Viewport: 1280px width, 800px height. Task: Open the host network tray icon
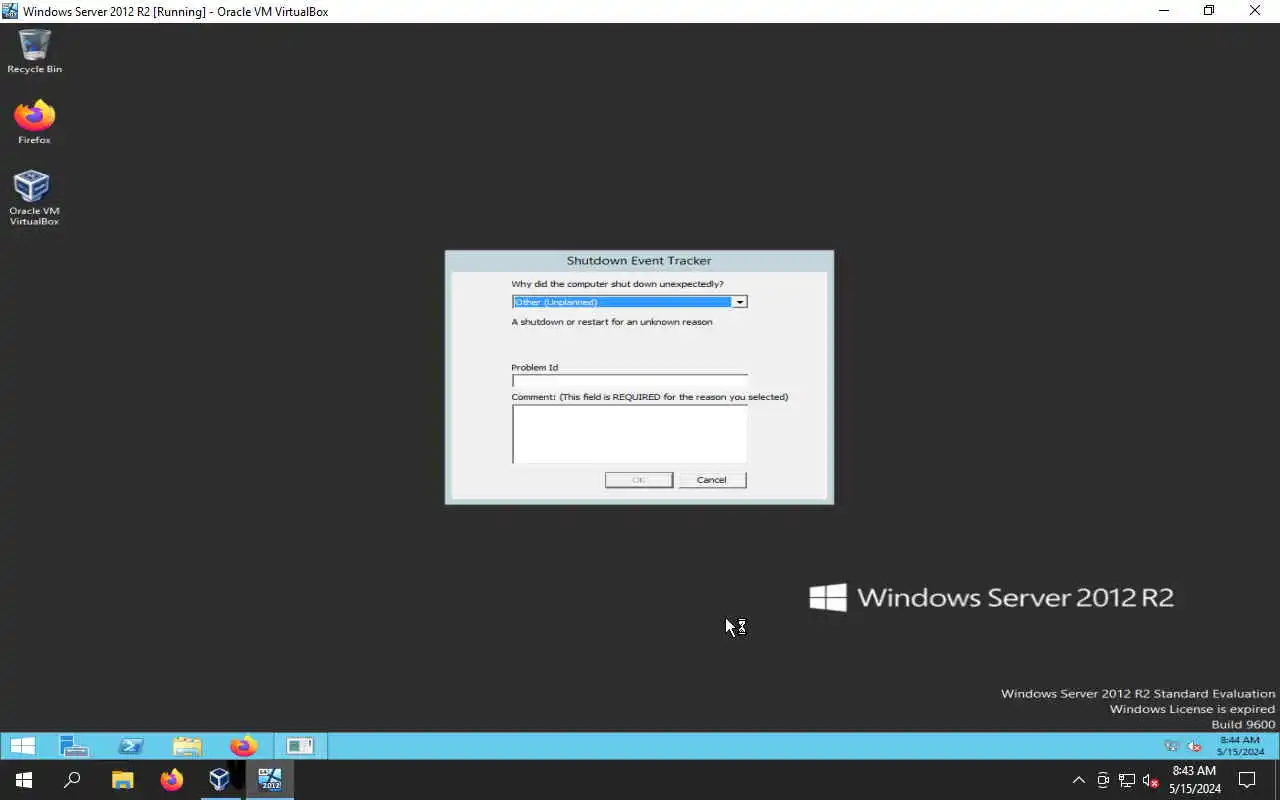tap(1127, 780)
